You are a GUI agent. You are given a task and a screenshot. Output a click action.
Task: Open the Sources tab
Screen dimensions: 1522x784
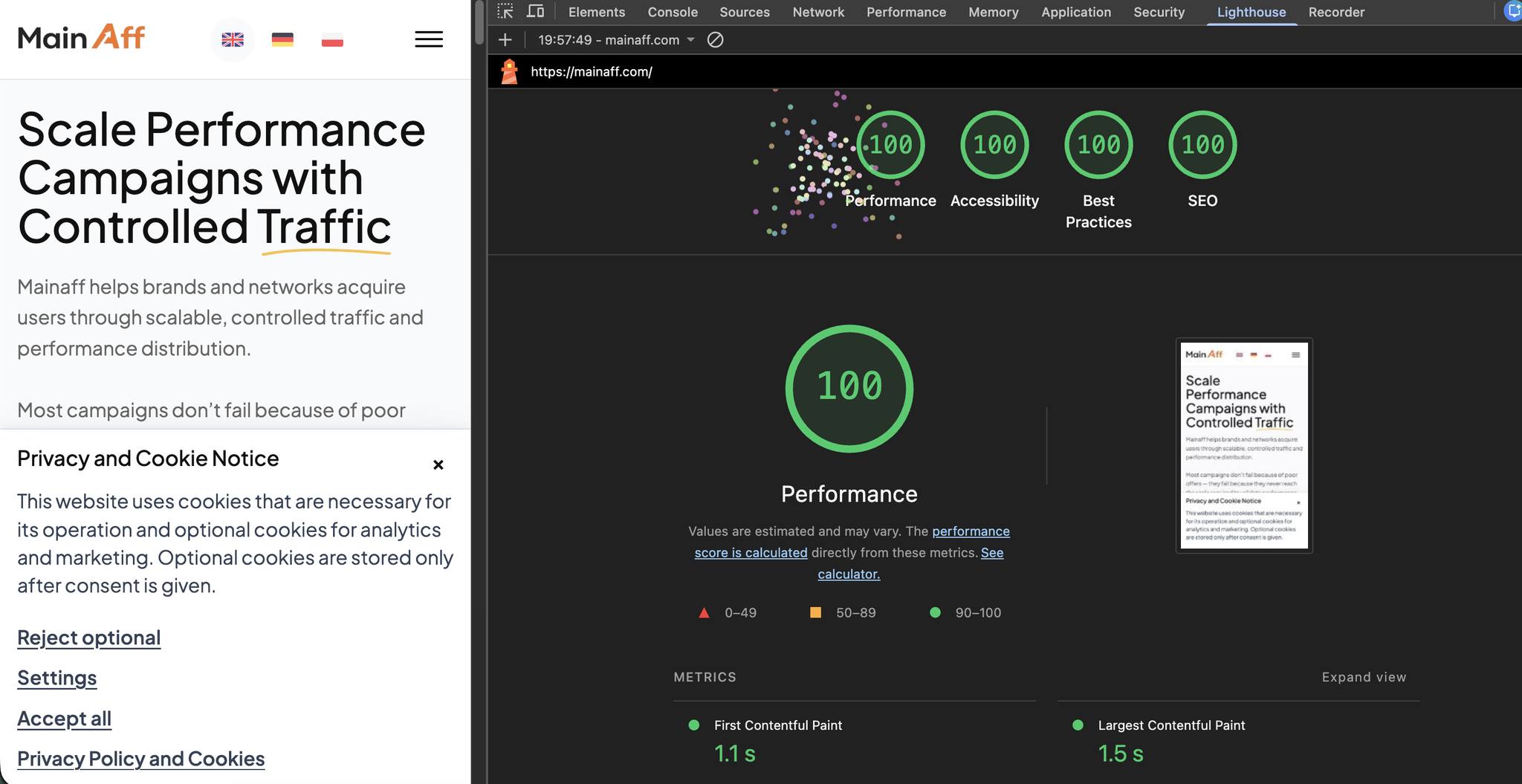(745, 12)
